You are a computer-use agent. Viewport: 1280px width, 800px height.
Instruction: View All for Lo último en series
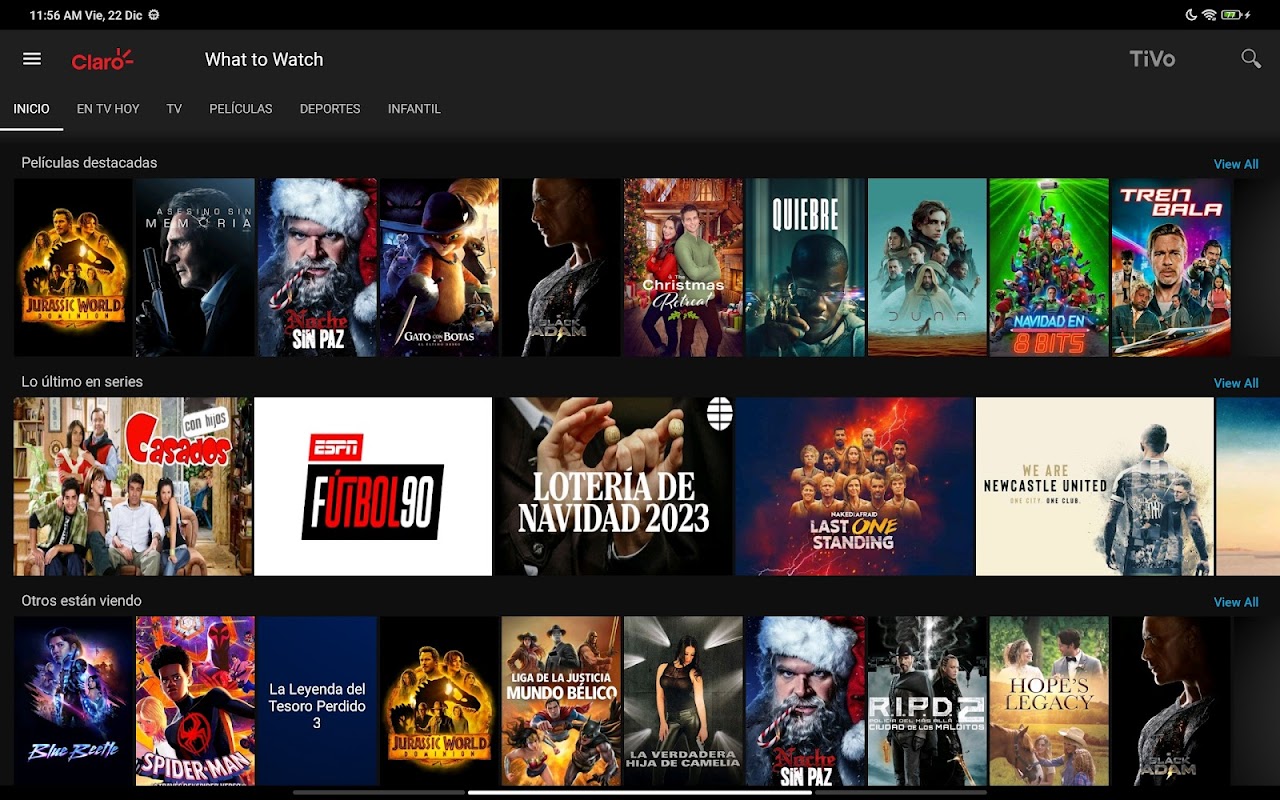point(1236,383)
